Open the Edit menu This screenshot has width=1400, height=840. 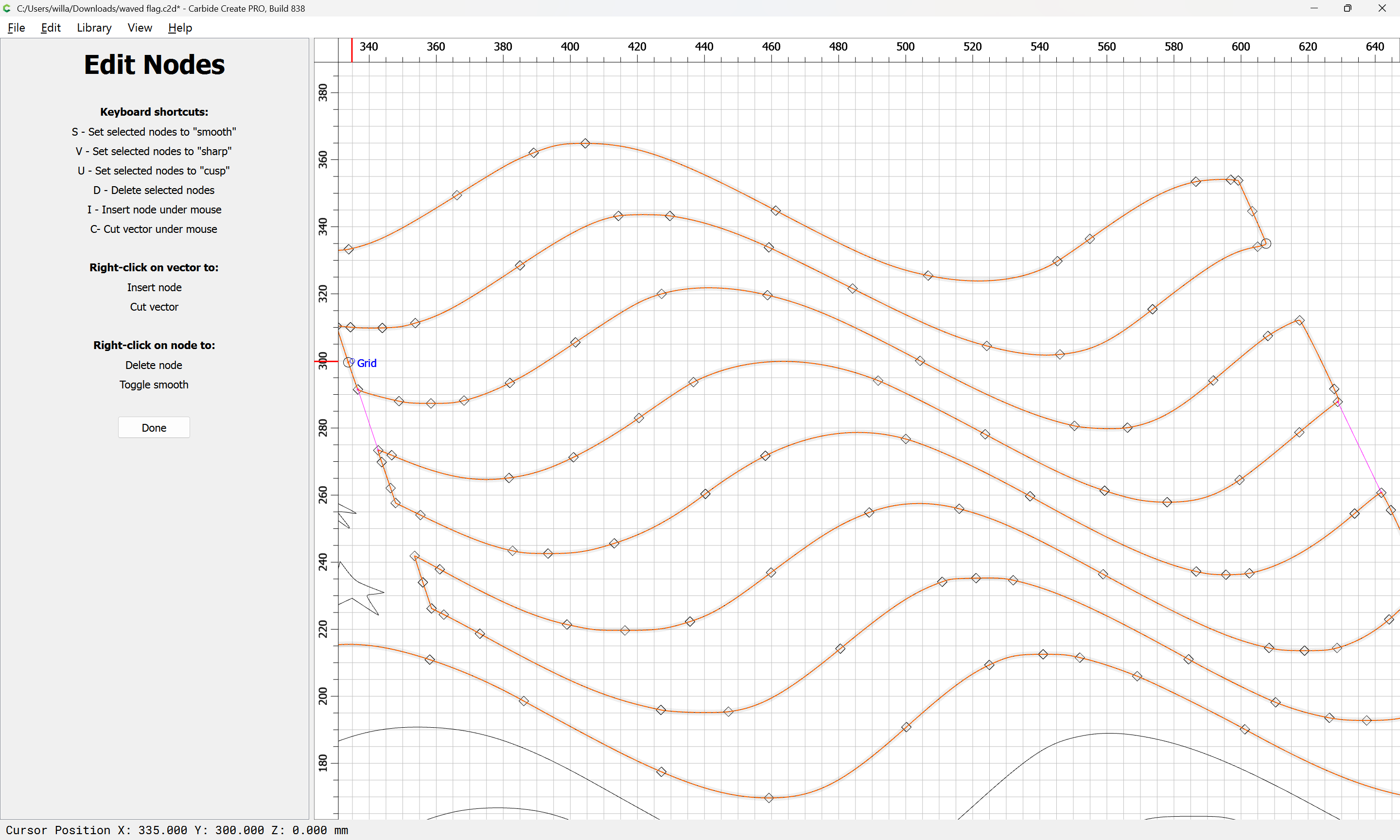51,28
